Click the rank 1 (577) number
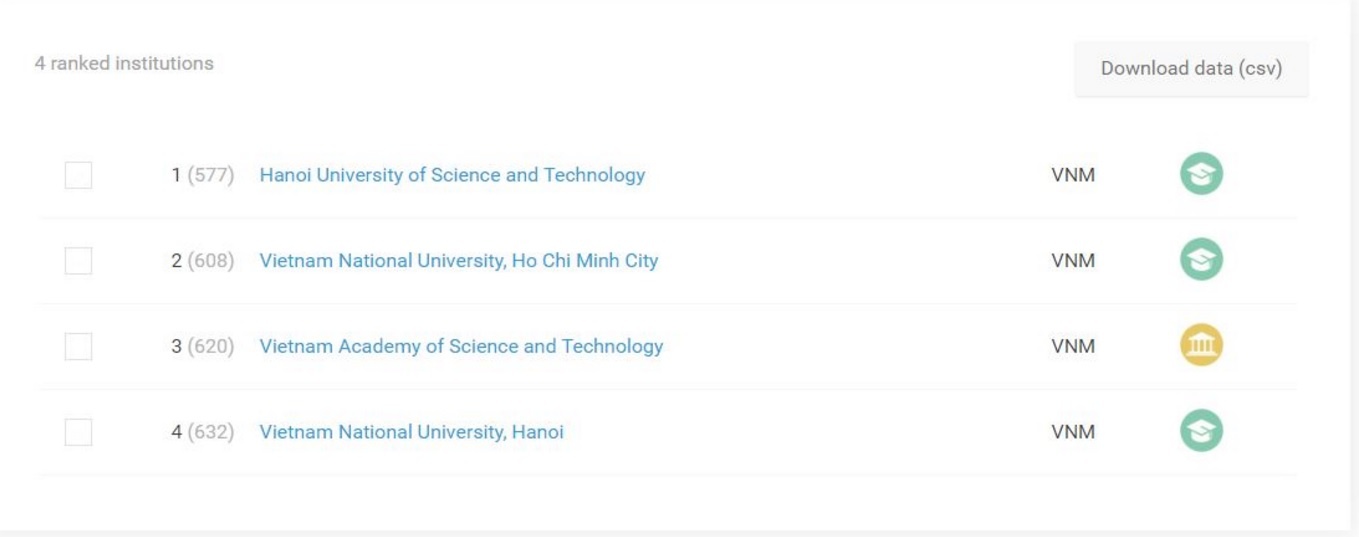The image size is (1359, 537). click(202, 175)
